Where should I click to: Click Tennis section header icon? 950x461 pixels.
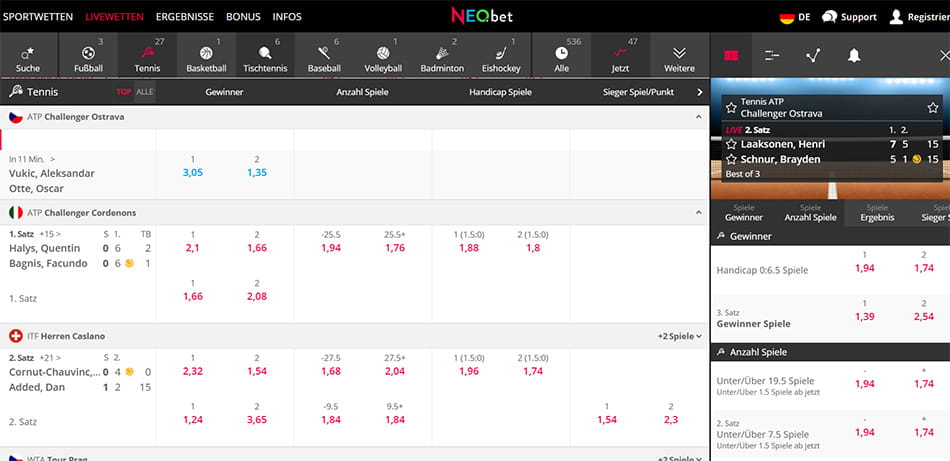16,92
